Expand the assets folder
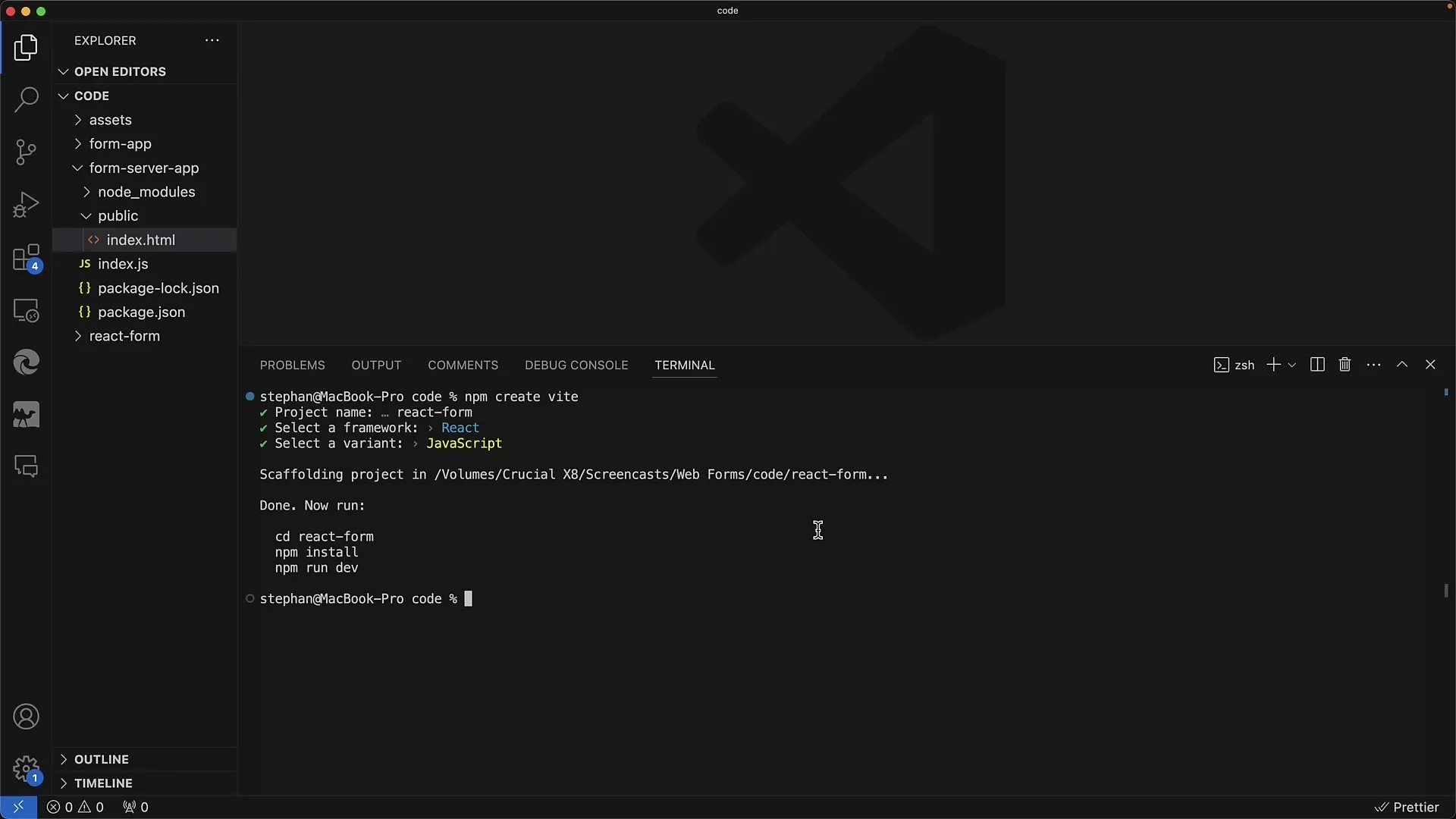 [x=79, y=120]
